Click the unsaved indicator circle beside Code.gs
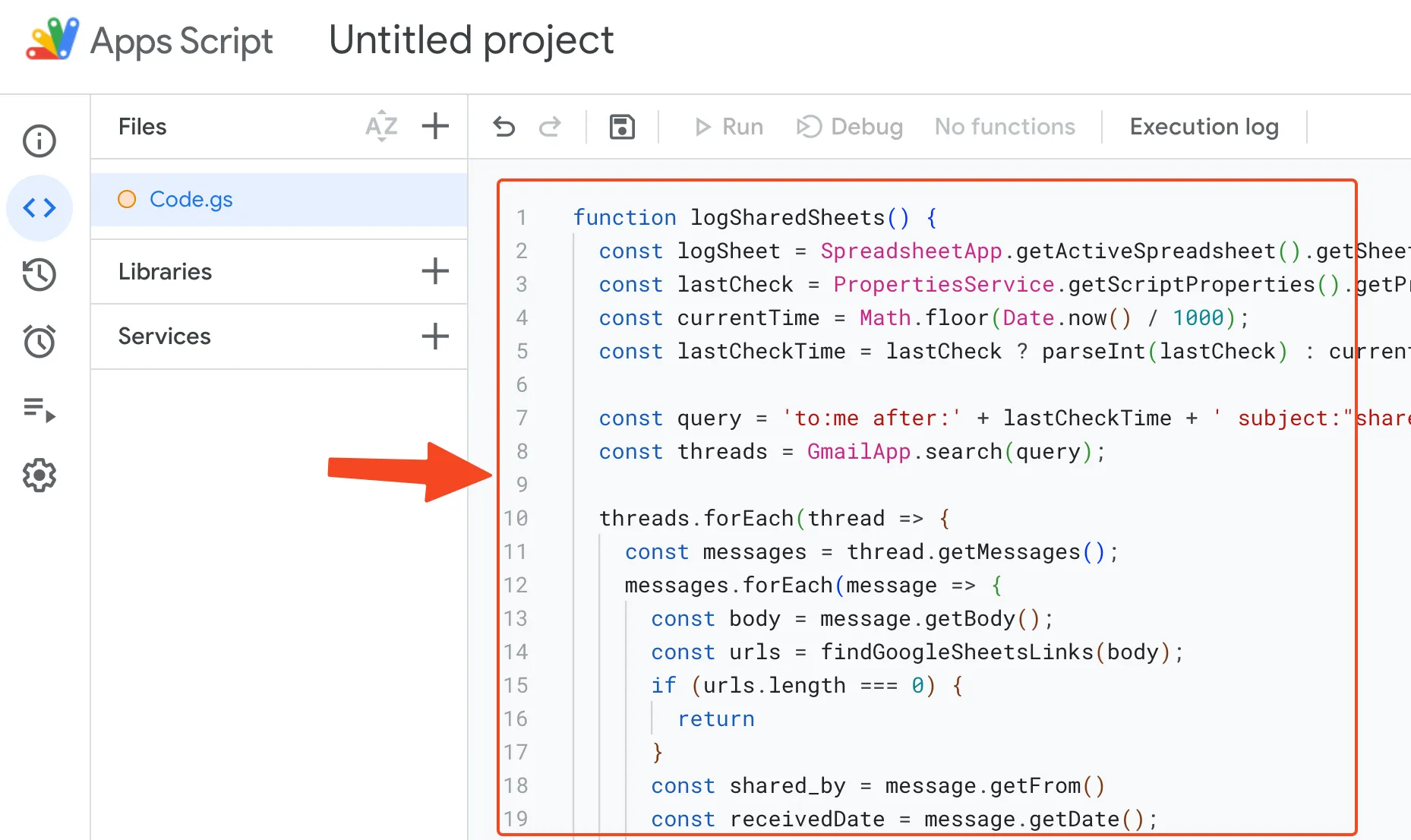Screen dimensions: 1411x840 (127, 199)
